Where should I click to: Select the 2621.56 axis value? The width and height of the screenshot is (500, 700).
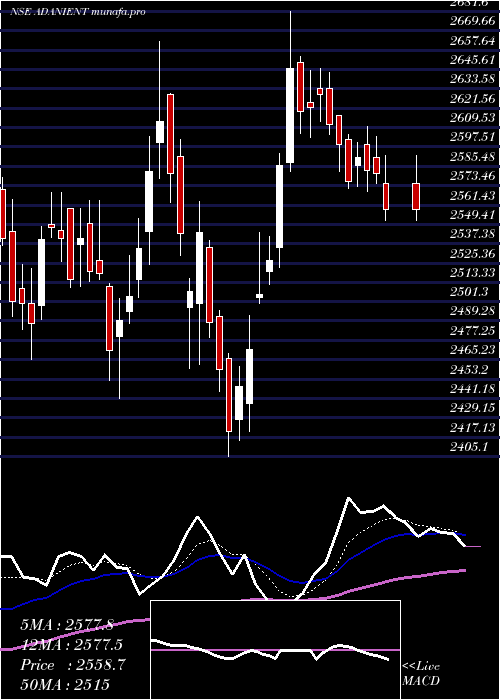coord(472,99)
